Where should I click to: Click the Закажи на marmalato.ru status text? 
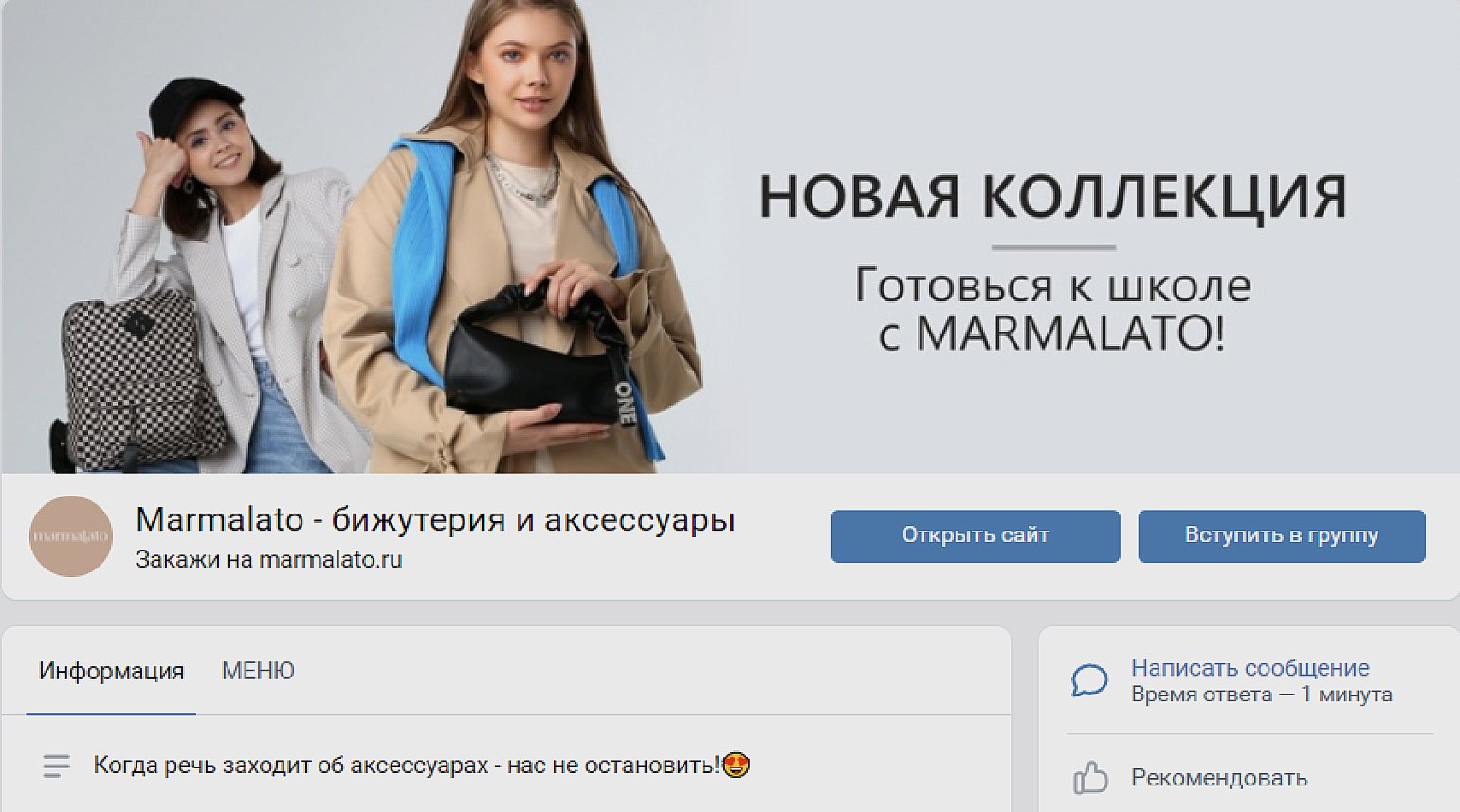click(268, 559)
